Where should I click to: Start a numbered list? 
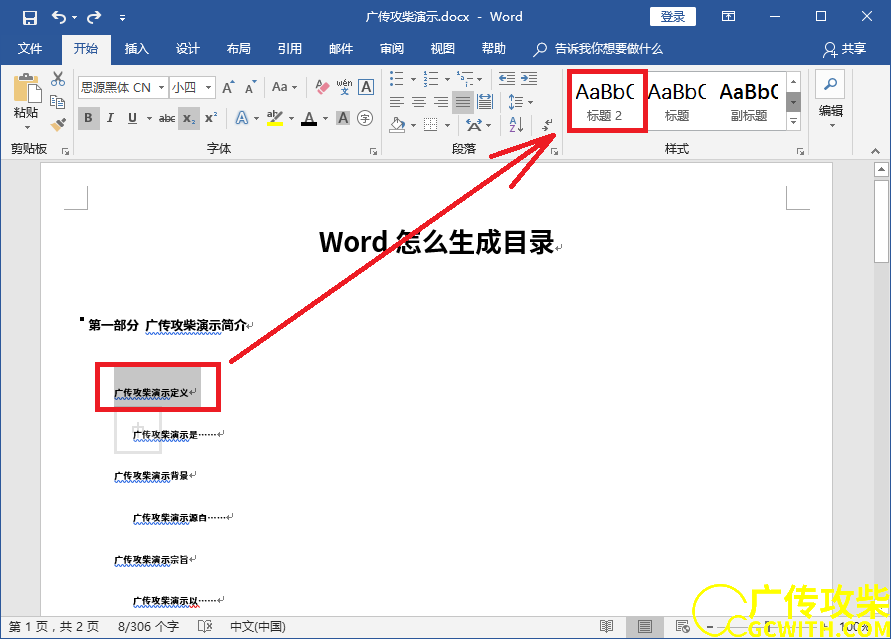(x=431, y=78)
